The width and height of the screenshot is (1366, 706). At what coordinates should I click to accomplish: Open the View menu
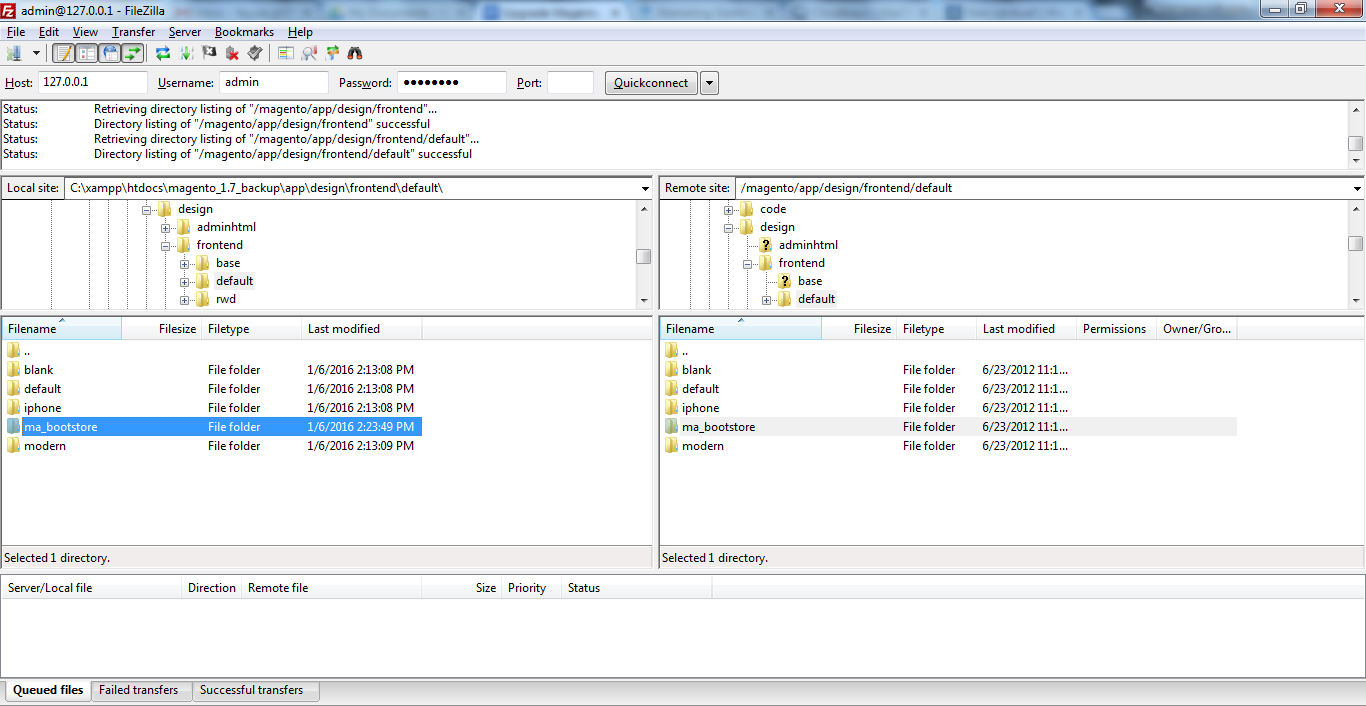click(x=85, y=32)
